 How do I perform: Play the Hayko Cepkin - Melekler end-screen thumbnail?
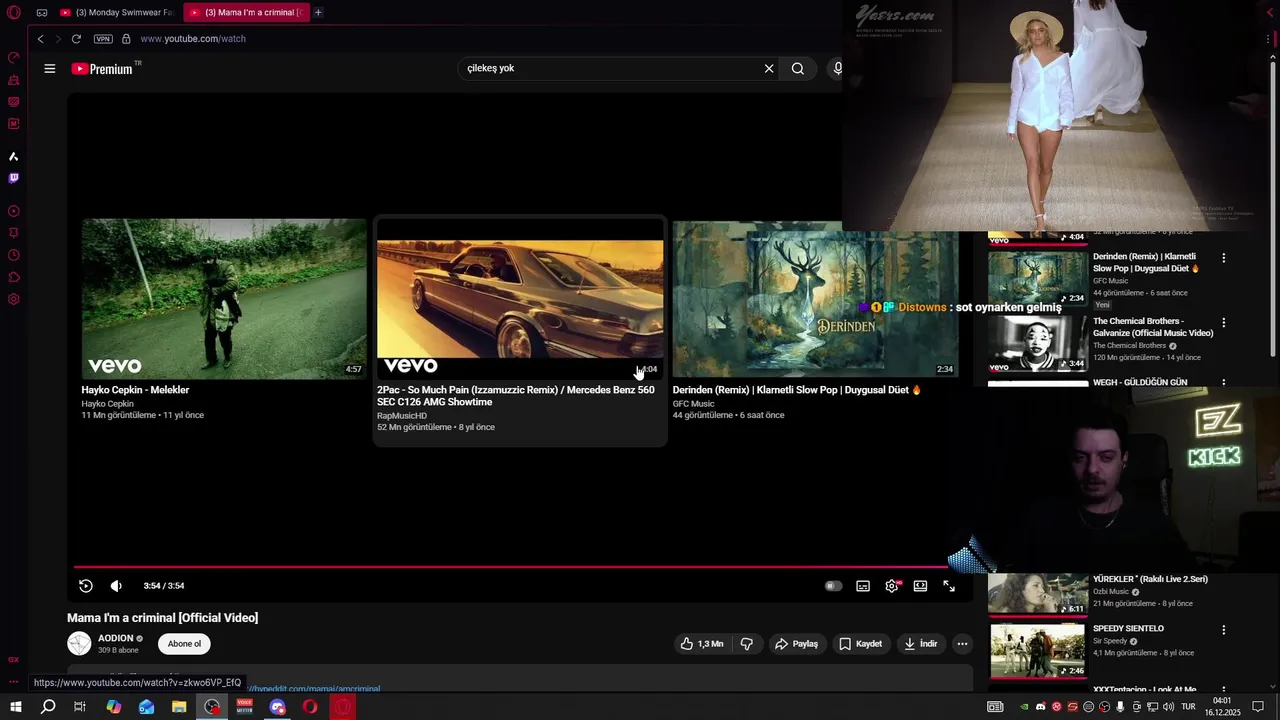pos(224,299)
